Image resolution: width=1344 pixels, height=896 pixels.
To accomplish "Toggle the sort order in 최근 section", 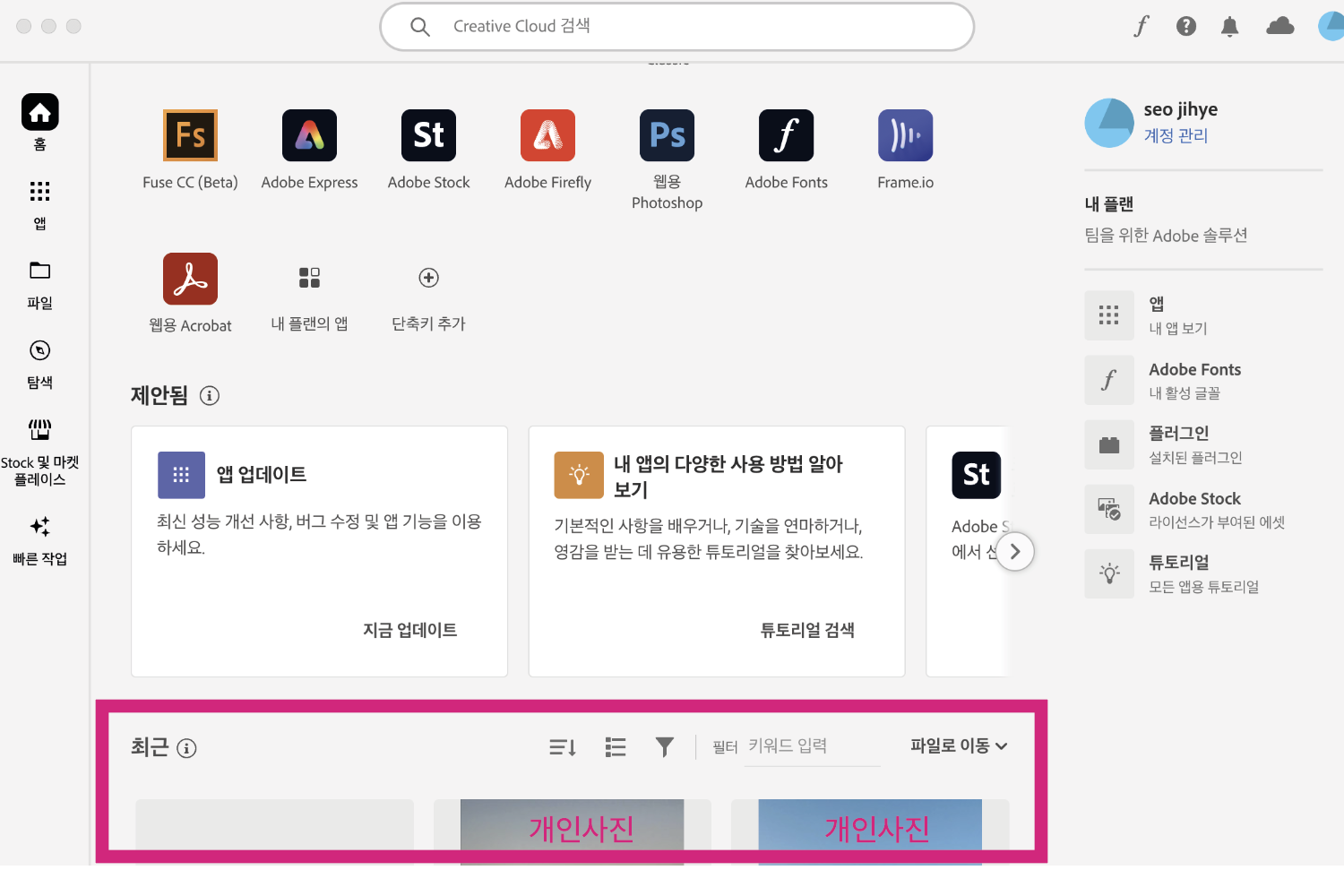I will [562, 745].
